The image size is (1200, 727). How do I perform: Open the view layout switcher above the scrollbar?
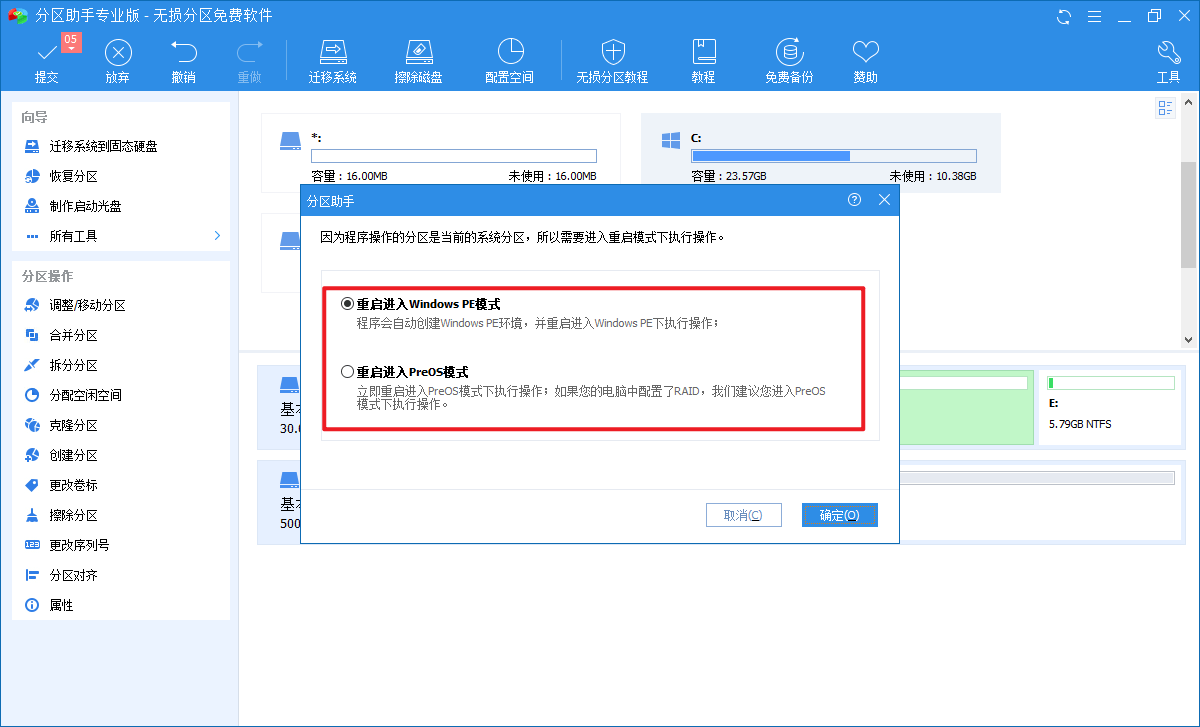(x=1165, y=108)
